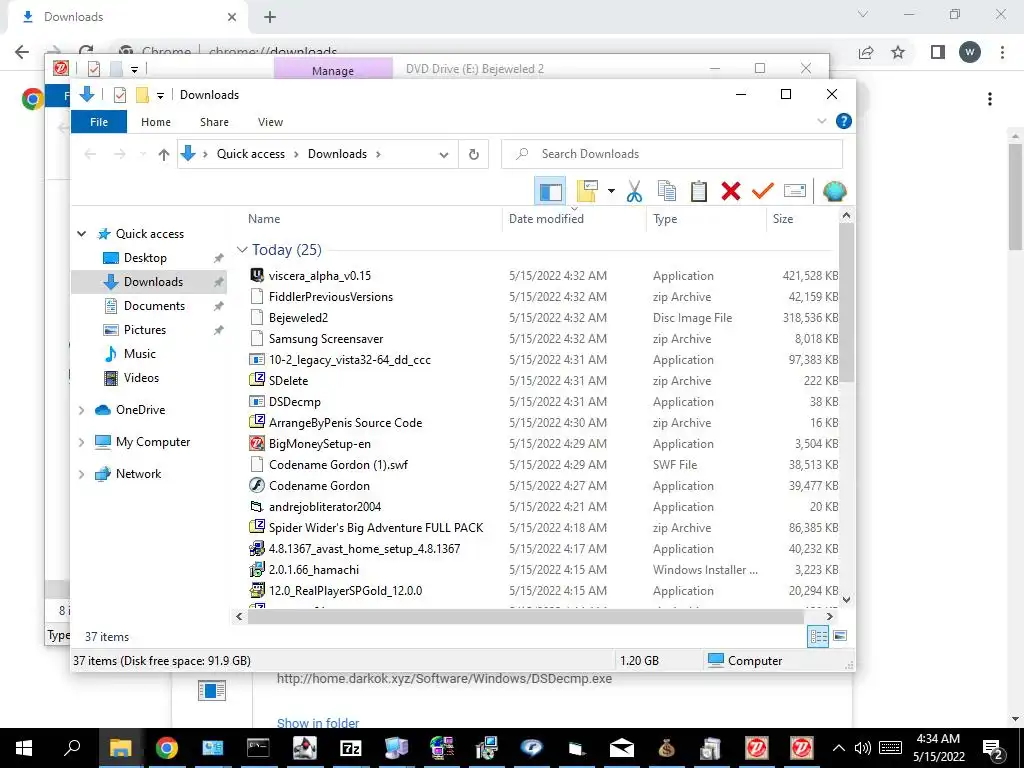Open new Chrome tab plus button
Screen dimensions: 1024x768
(x=270, y=17)
